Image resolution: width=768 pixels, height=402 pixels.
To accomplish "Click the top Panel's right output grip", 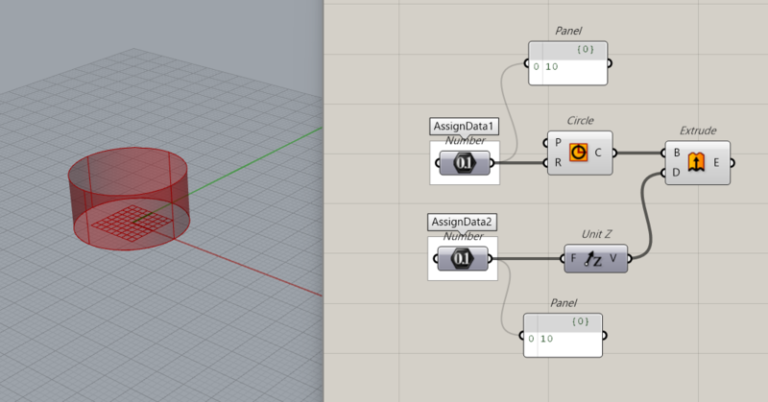I will [x=611, y=66].
